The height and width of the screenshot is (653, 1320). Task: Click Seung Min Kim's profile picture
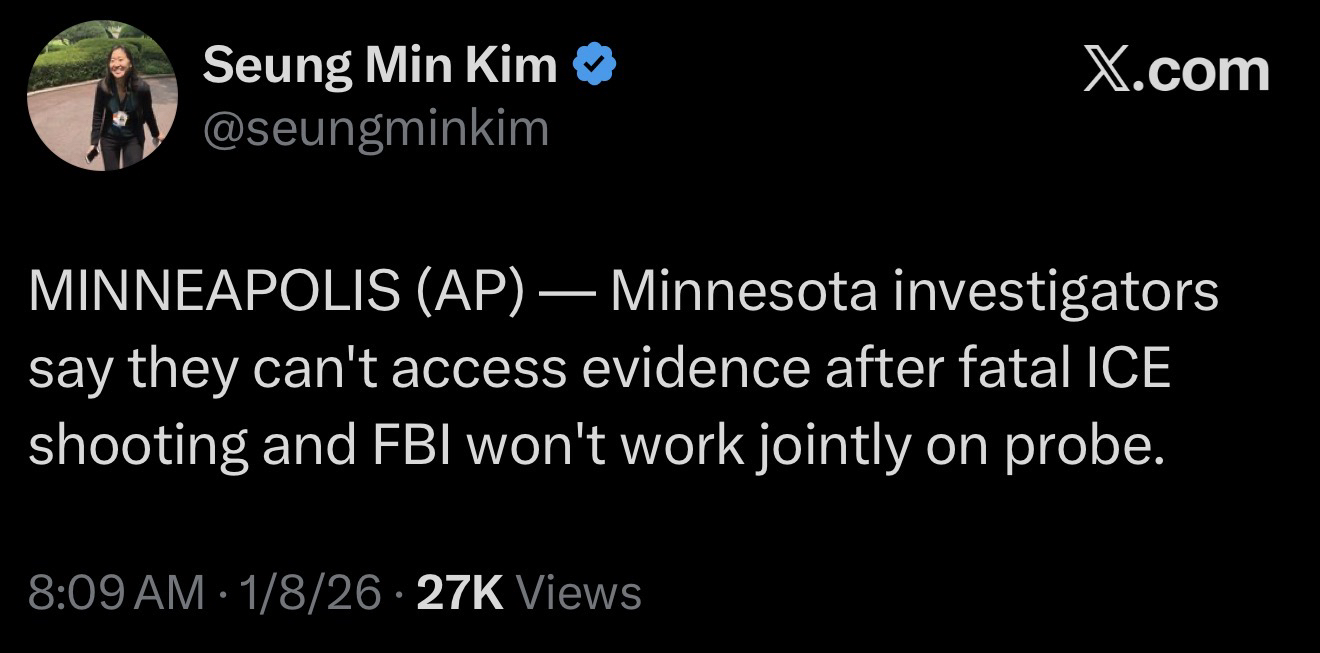pyautogui.click(x=103, y=96)
